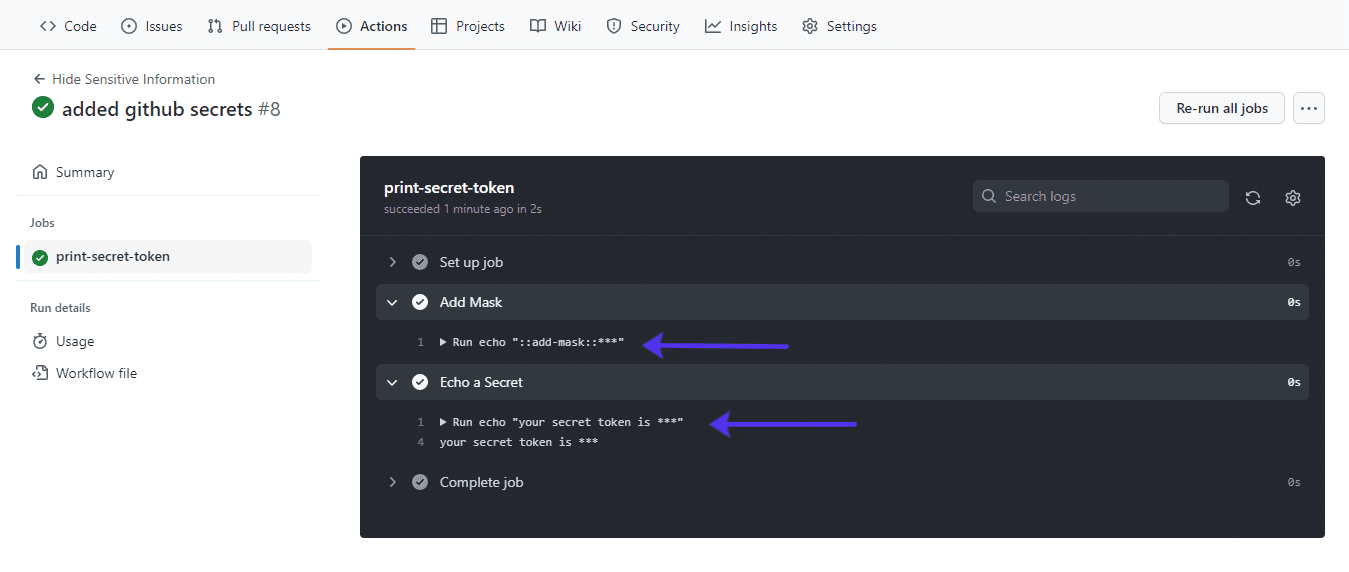Click the 'print-secret-token' log panel heading
The image size is (1349, 572).
pyautogui.click(x=449, y=188)
